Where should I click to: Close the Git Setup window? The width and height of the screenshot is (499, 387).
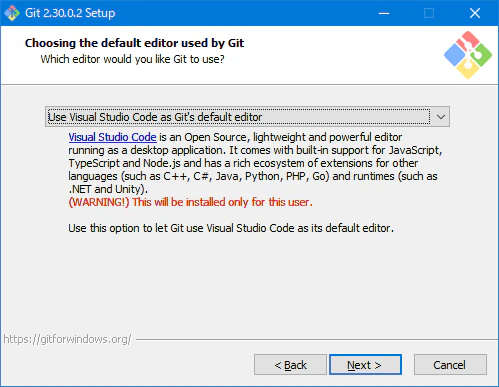tap(475, 13)
